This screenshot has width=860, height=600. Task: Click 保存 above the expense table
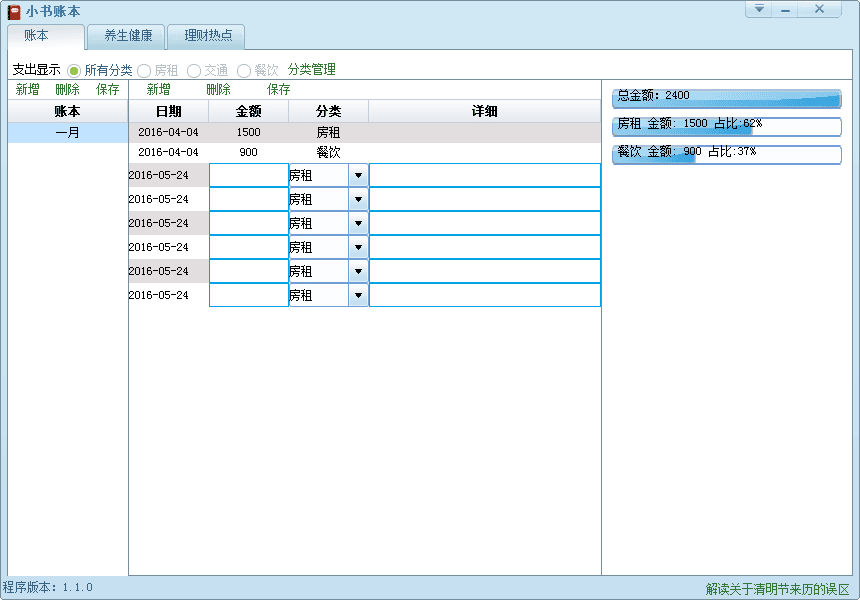click(279, 89)
